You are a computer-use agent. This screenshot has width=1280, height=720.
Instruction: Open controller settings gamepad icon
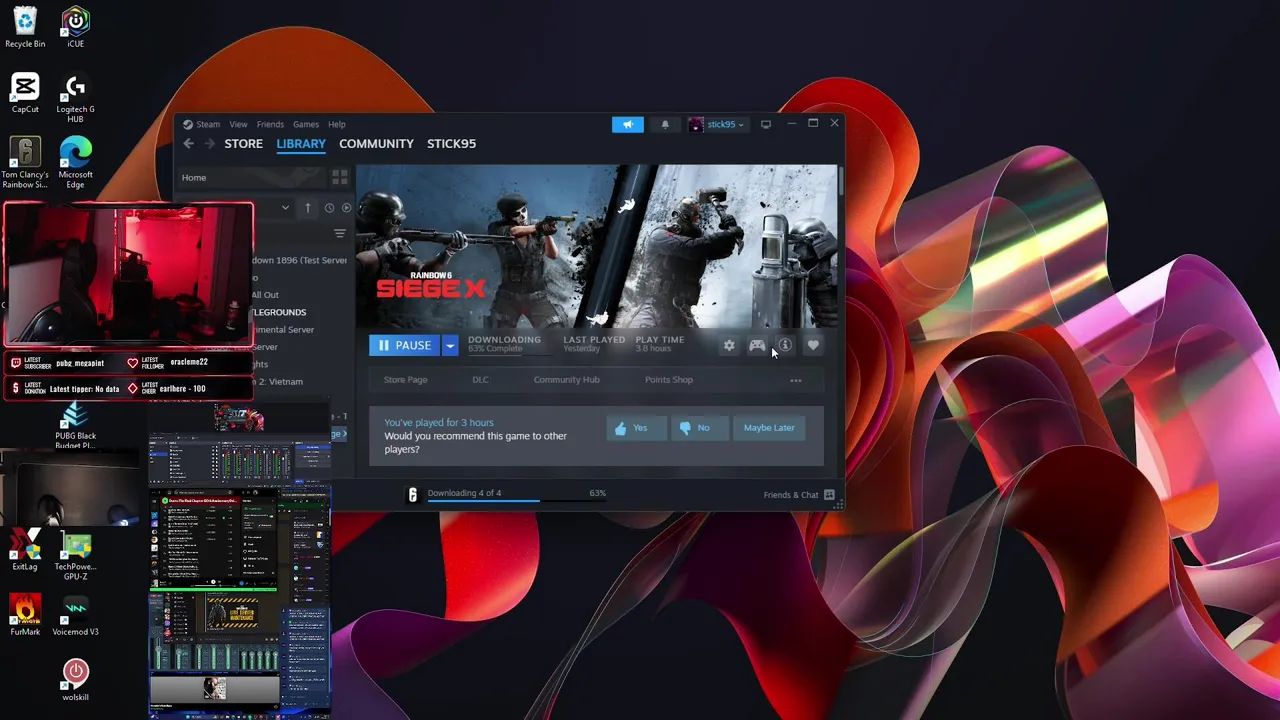757,345
